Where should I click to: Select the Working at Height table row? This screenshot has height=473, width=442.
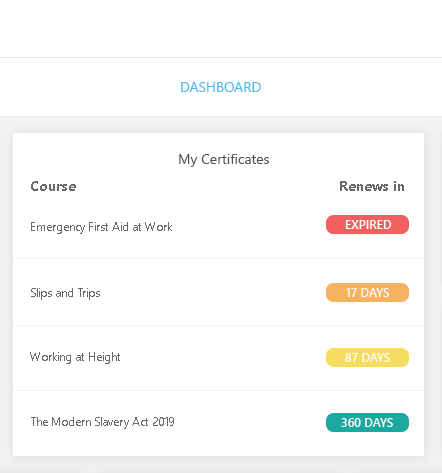point(219,358)
